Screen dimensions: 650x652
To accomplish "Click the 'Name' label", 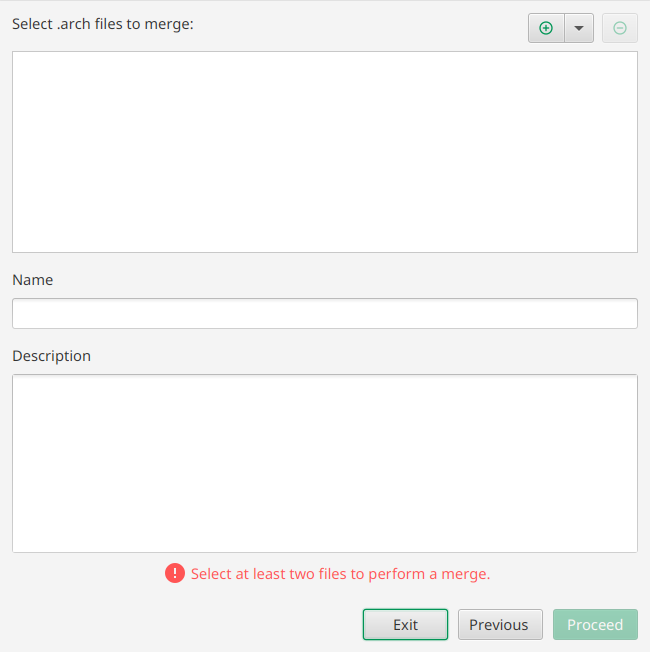I will pos(32,280).
